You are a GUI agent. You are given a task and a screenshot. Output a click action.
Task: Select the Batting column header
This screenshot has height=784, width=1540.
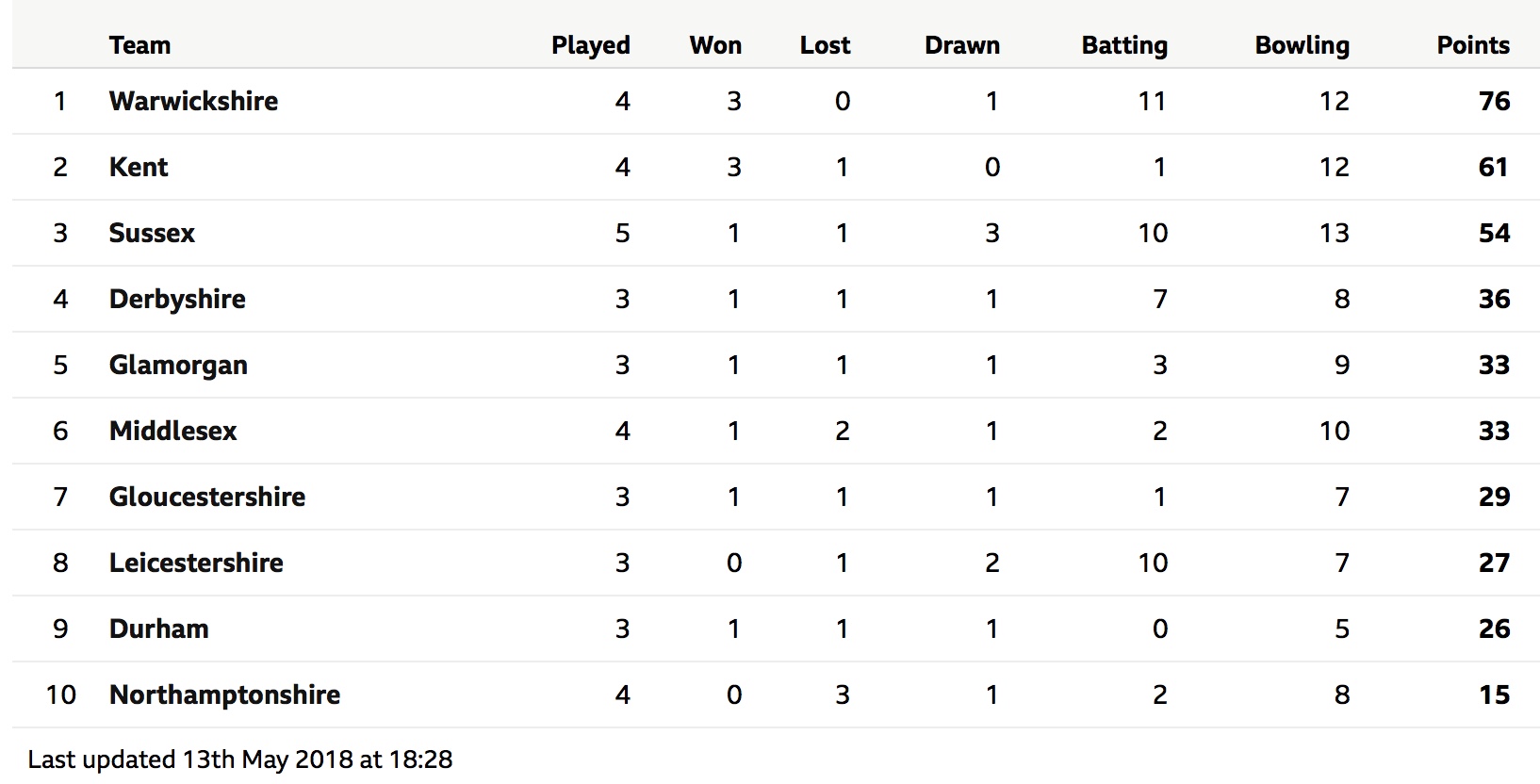click(1124, 45)
